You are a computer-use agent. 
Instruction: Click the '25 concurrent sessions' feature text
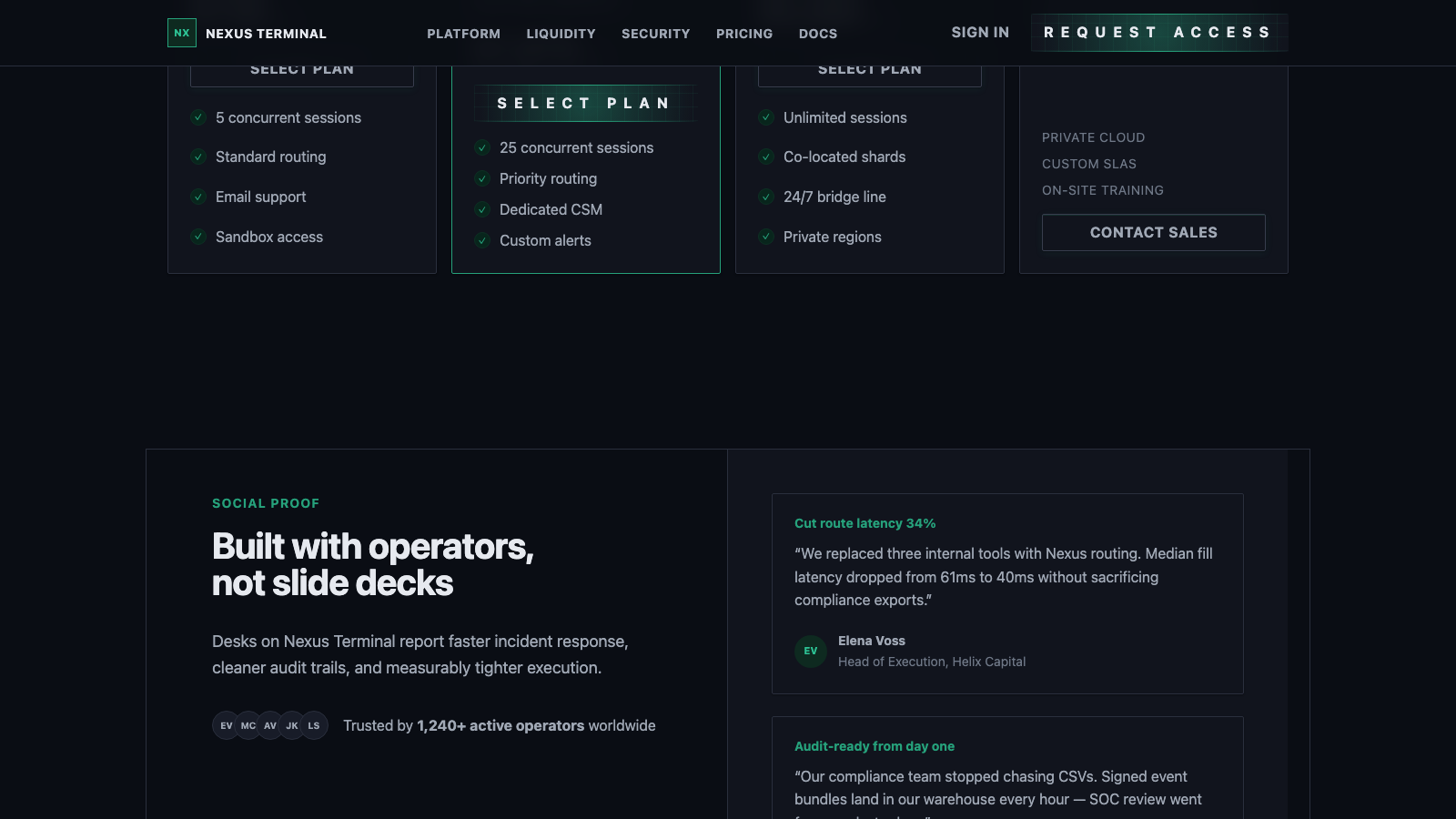coord(577,147)
